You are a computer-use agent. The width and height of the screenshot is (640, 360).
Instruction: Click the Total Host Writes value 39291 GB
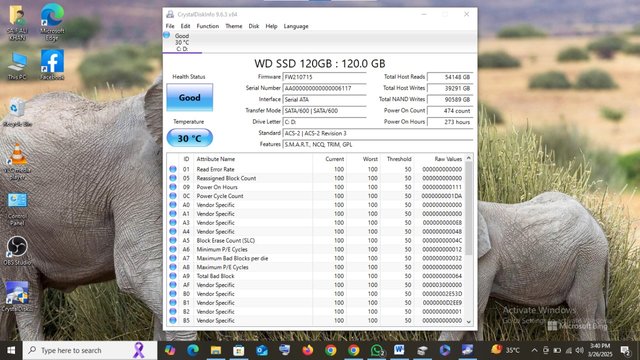[x=450, y=88]
